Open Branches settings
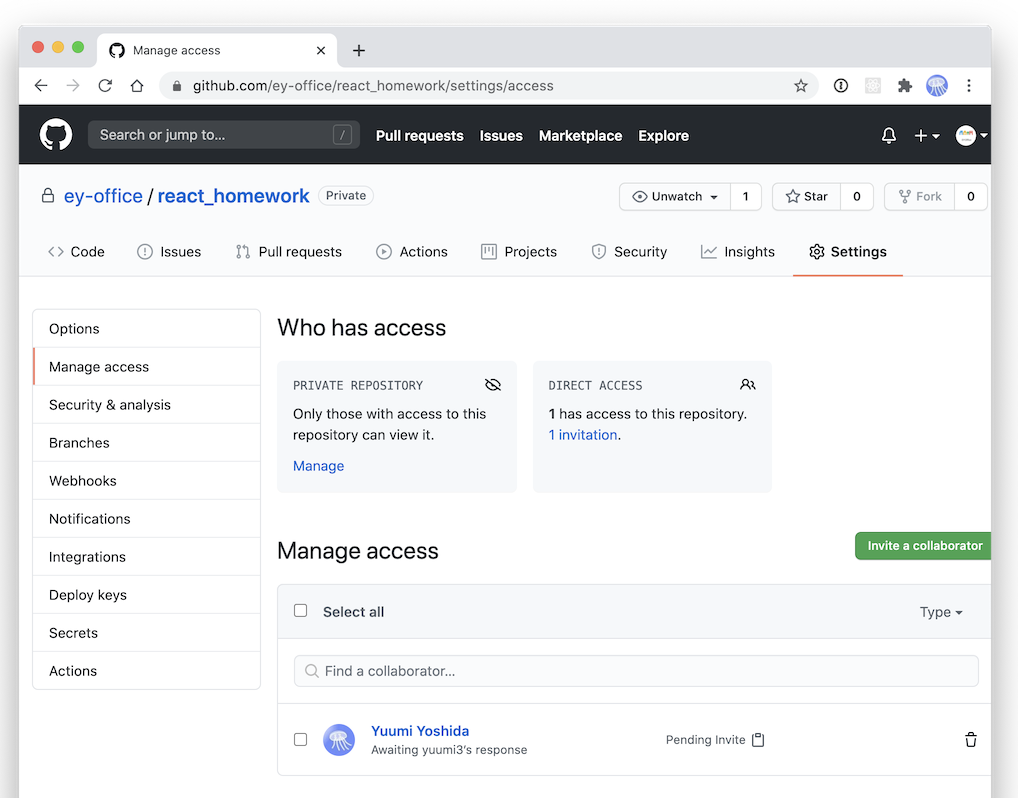Image resolution: width=1018 pixels, height=798 pixels. (147, 443)
